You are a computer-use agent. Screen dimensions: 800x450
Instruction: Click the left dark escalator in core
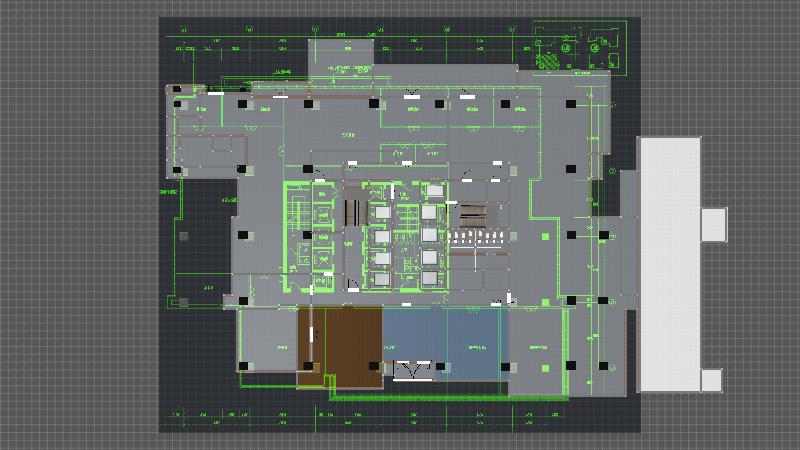pyautogui.click(x=350, y=212)
